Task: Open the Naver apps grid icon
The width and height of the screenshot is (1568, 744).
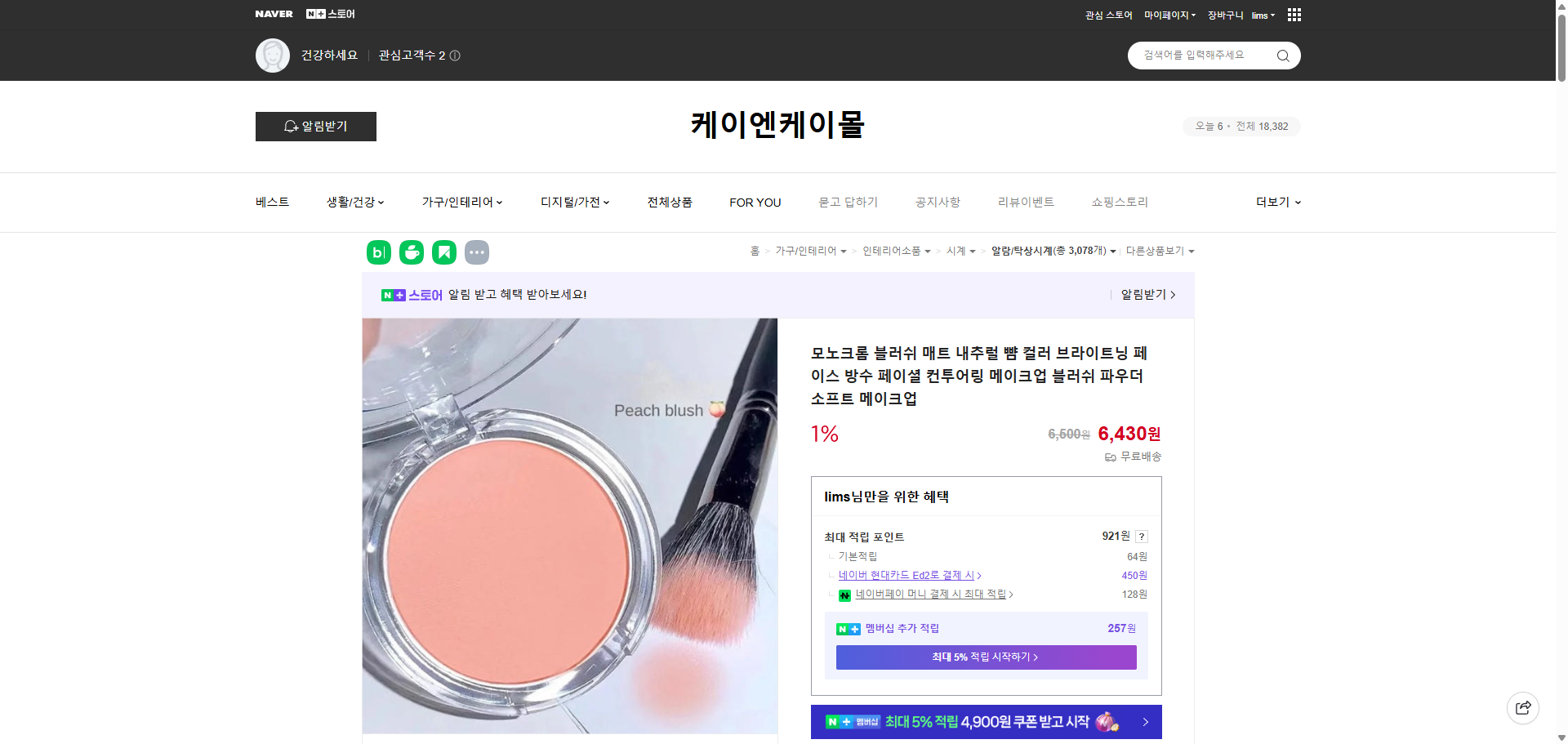Action: 1294,15
